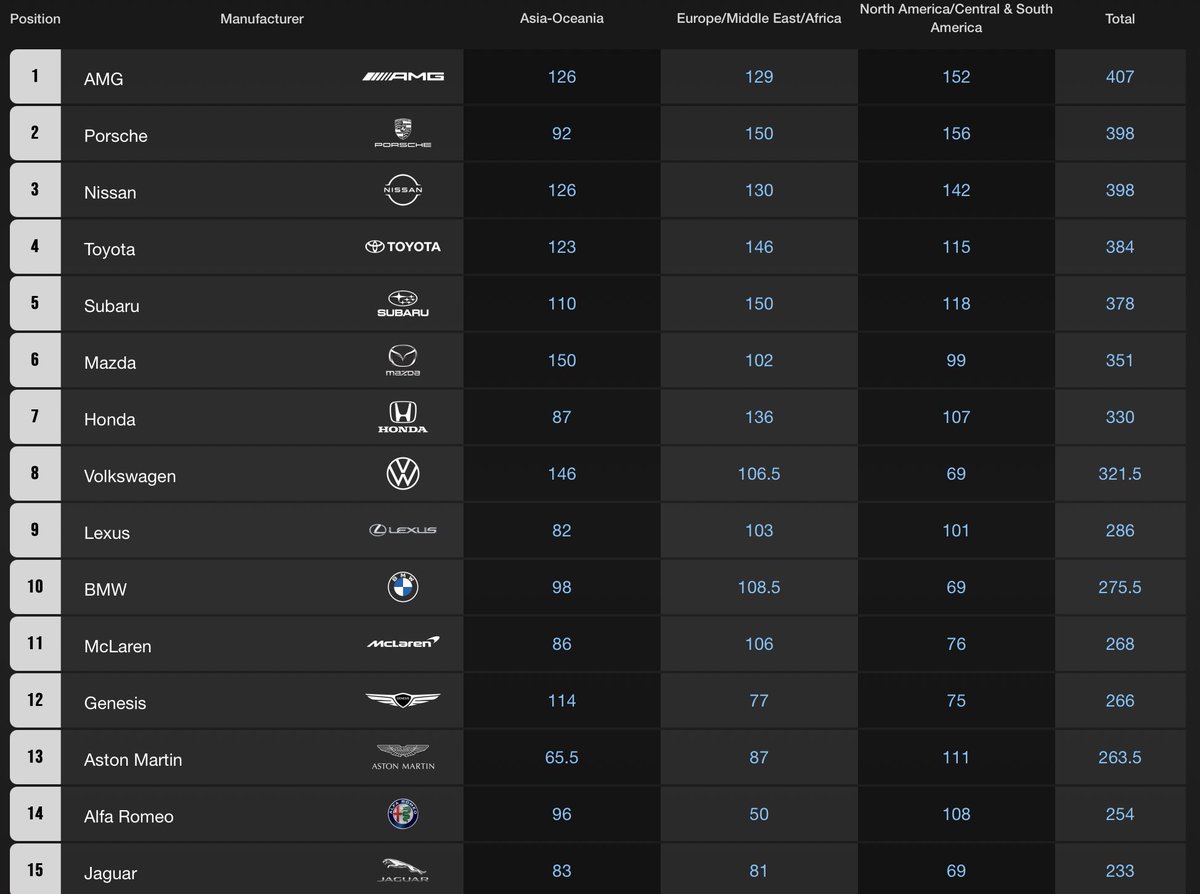Viewport: 1200px width, 894px height.
Task: Click the Honda logo
Action: (403, 417)
